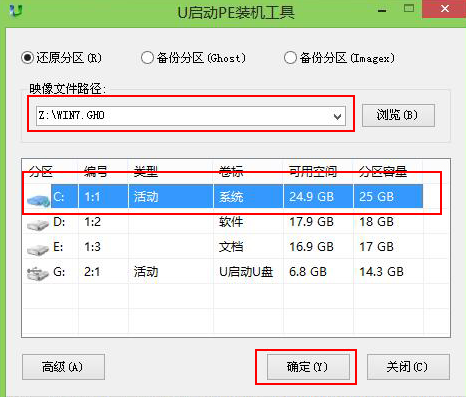This screenshot has width=466, height=397.
Task: Click the 25 GB capacity cell
Action: [x=376, y=197]
